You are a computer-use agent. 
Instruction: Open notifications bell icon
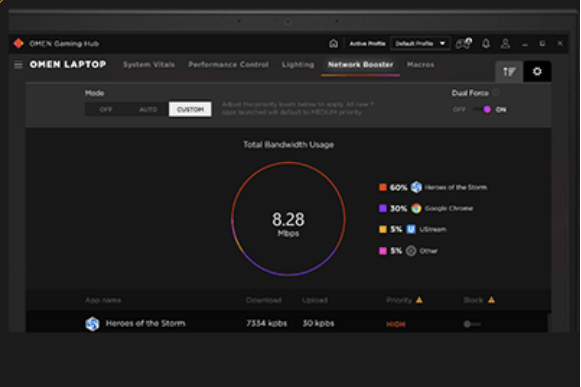click(x=486, y=44)
